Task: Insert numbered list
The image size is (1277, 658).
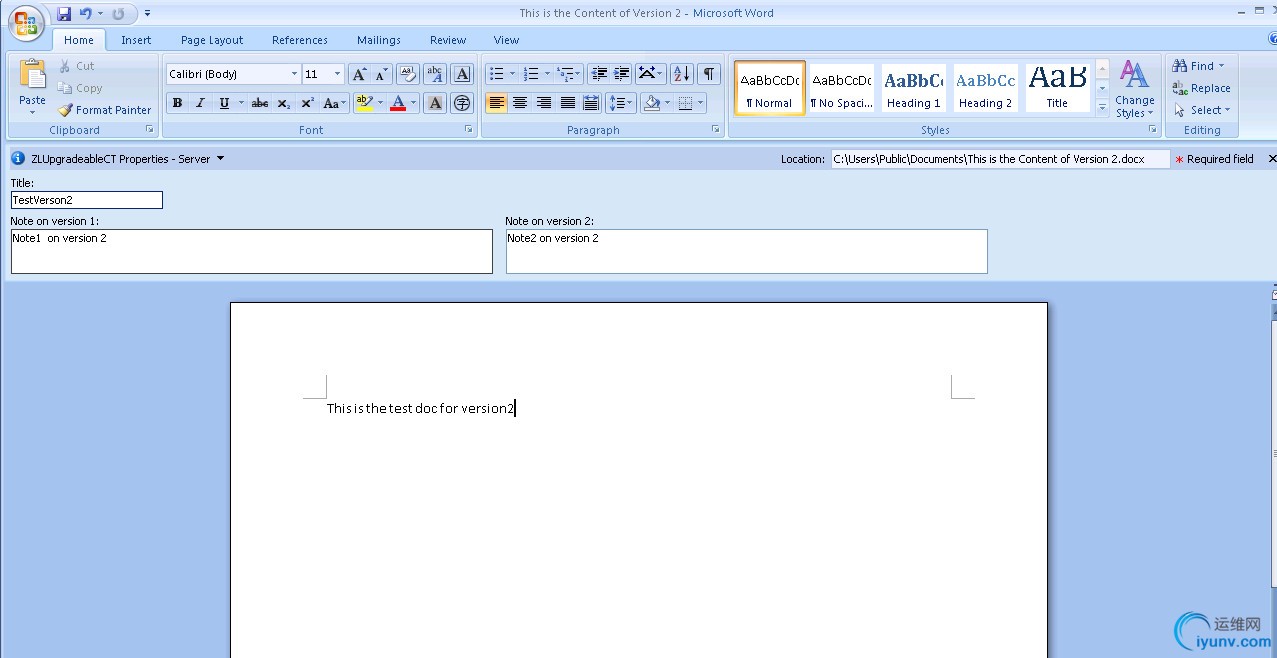Action: (531, 74)
